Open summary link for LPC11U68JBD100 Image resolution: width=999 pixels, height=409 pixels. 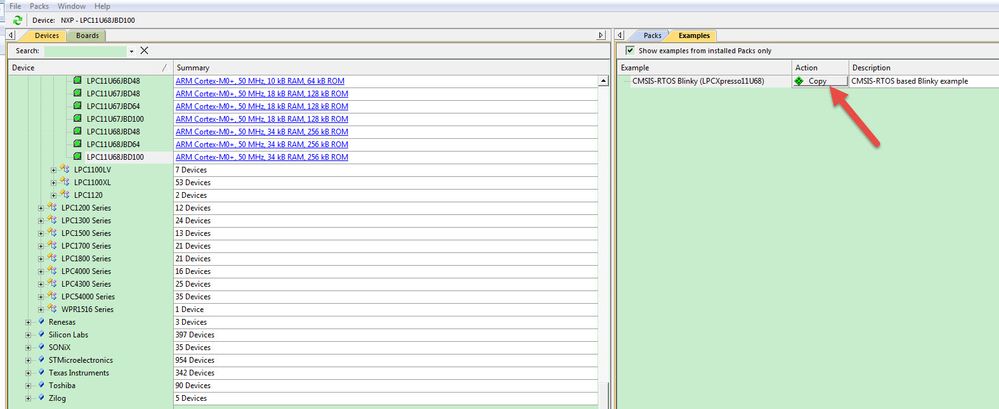click(262, 157)
